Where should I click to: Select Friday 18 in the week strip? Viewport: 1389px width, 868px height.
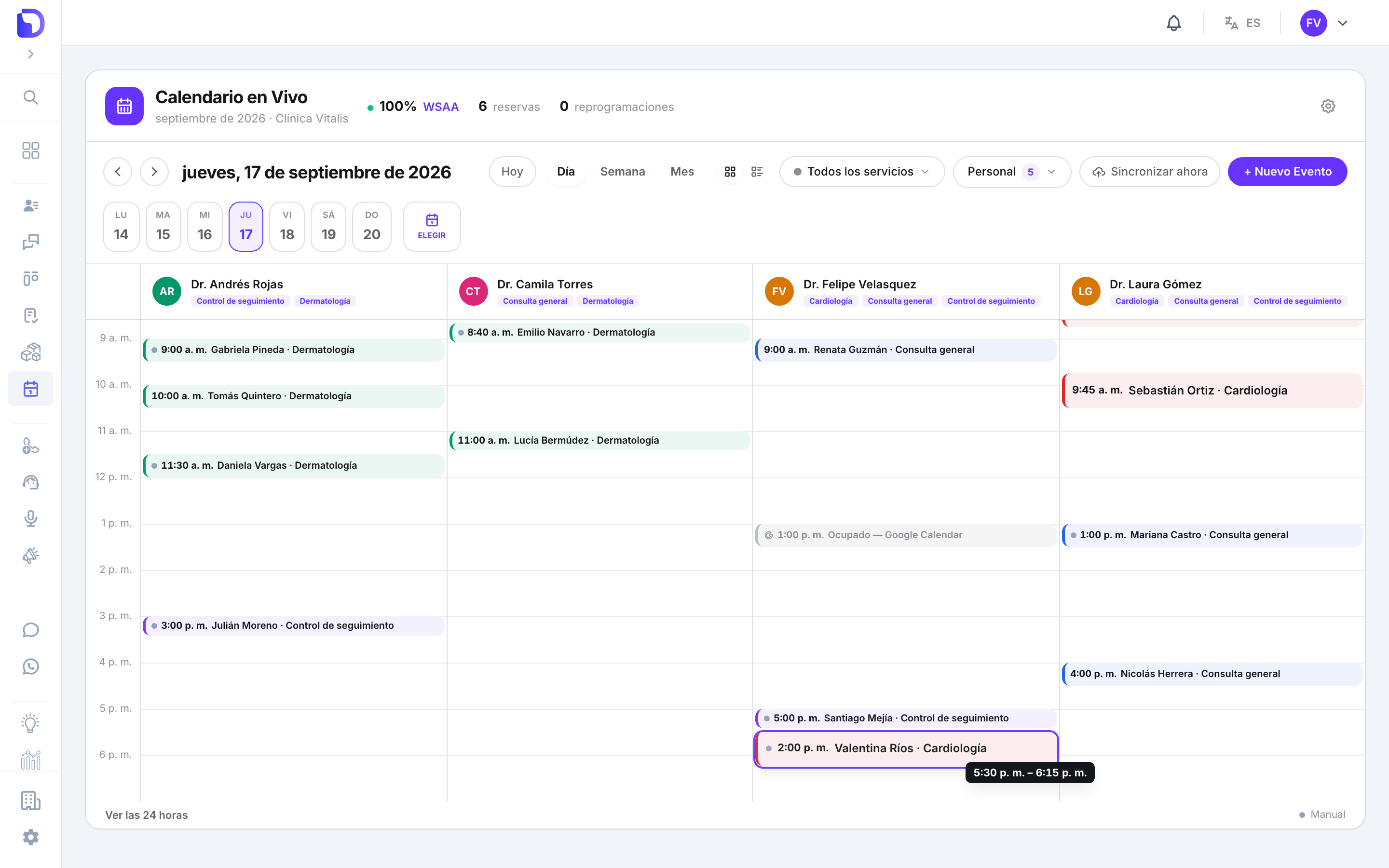[287, 226]
